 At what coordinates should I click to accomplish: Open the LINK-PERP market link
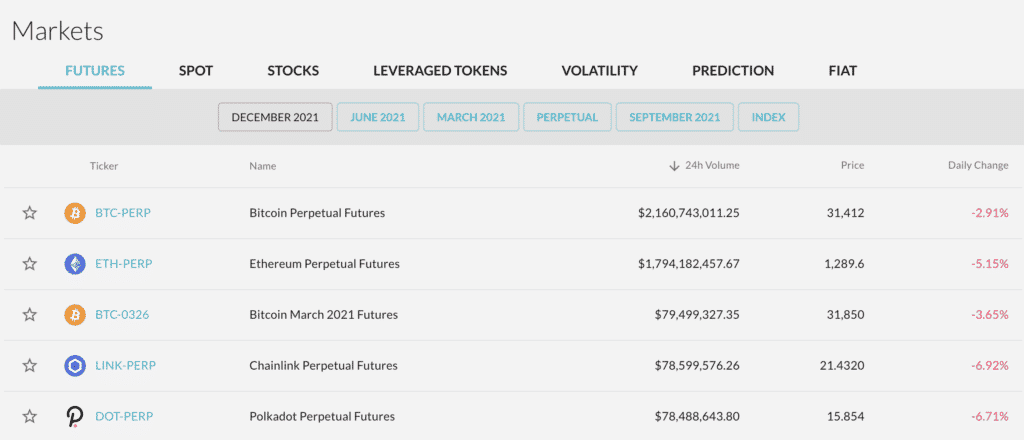[x=125, y=365]
